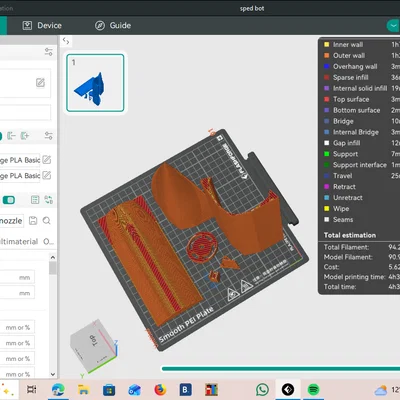Click the first 'mm or %' field
The image size is (400, 400).
pyautogui.click(x=17, y=327)
